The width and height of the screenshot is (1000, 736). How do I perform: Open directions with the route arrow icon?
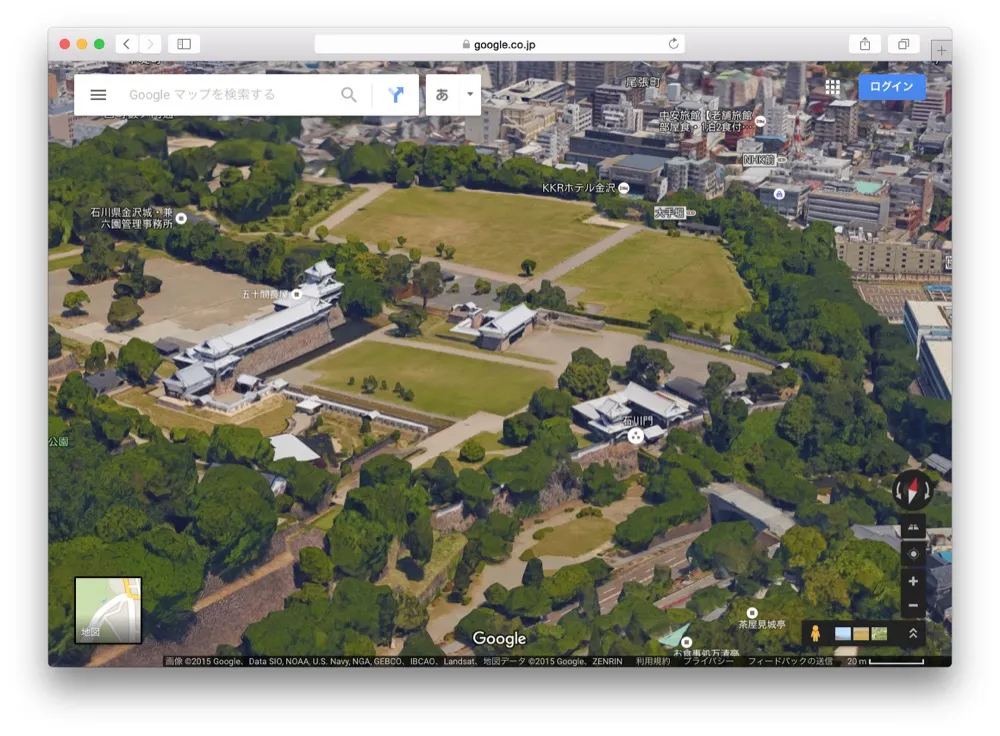pos(396,94)
